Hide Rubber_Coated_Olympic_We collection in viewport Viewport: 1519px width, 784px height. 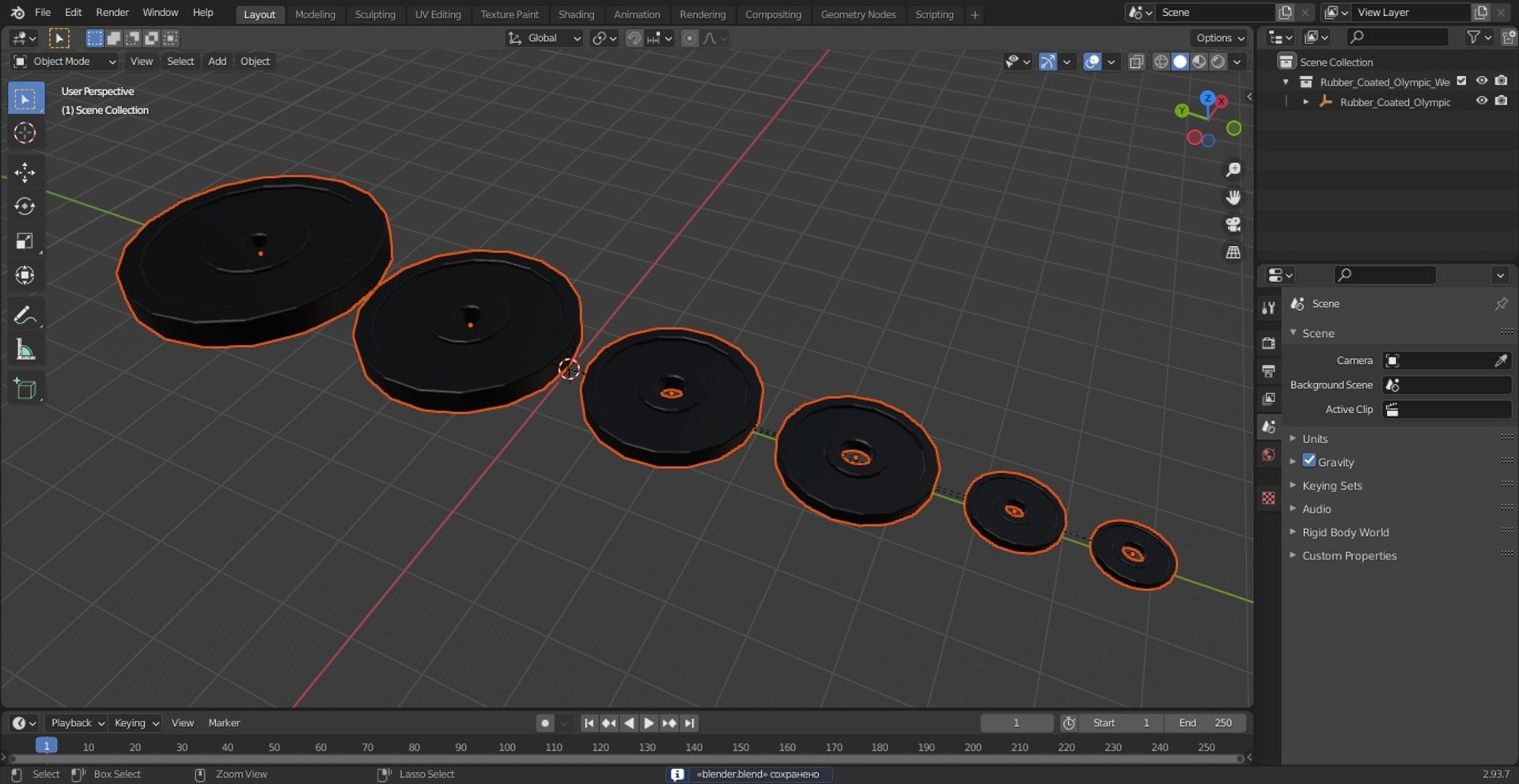[x=1482, y=81]
